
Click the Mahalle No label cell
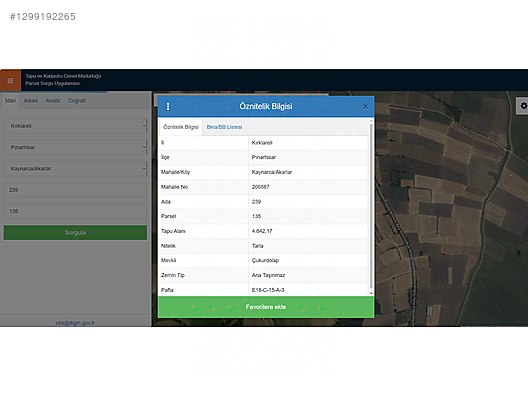[x=203, y=187]
